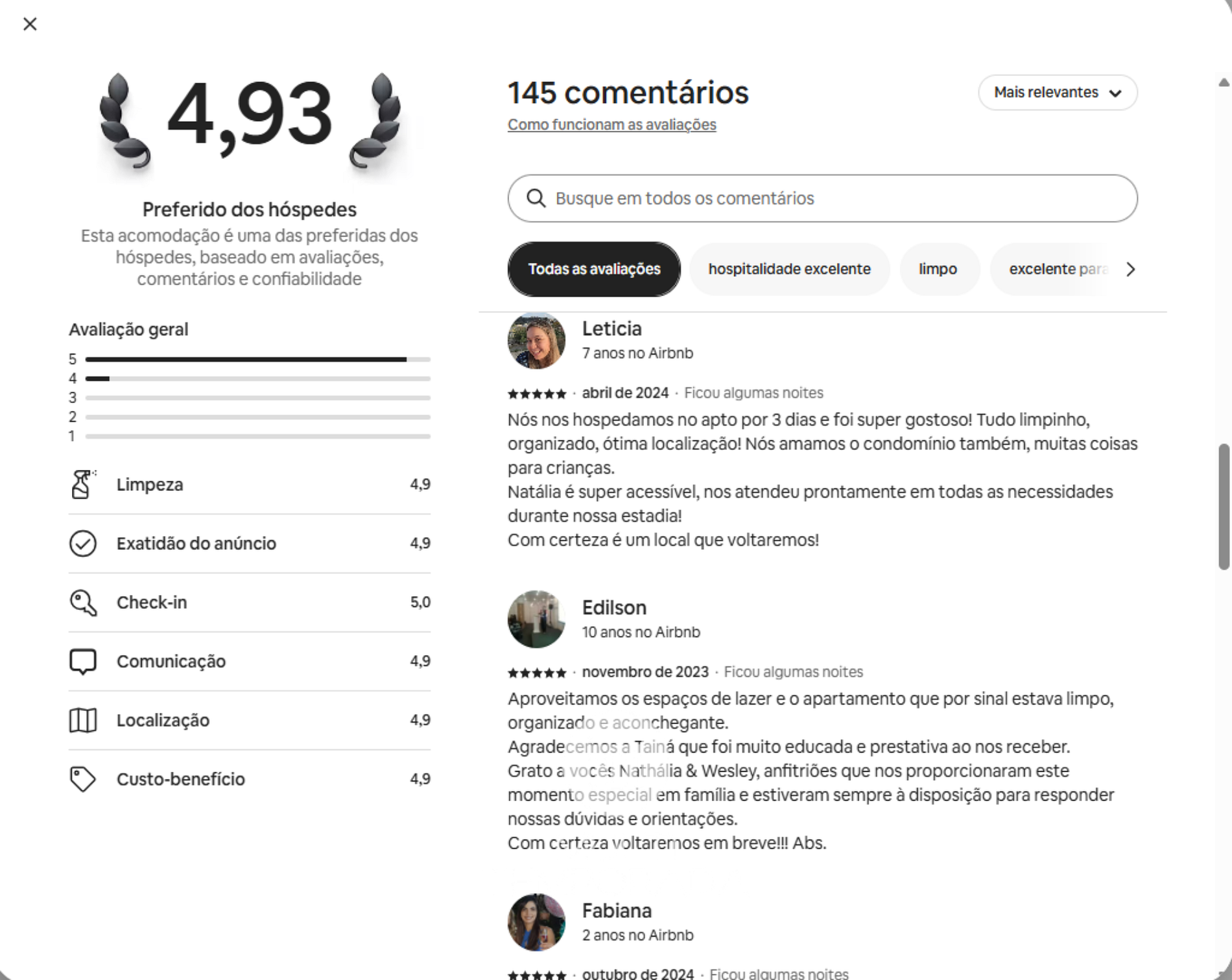Image resolution: width=1232 pixels, height=980 pixels.
Task: Open Edilson's profile photo
Action: (x=536, y=619)
